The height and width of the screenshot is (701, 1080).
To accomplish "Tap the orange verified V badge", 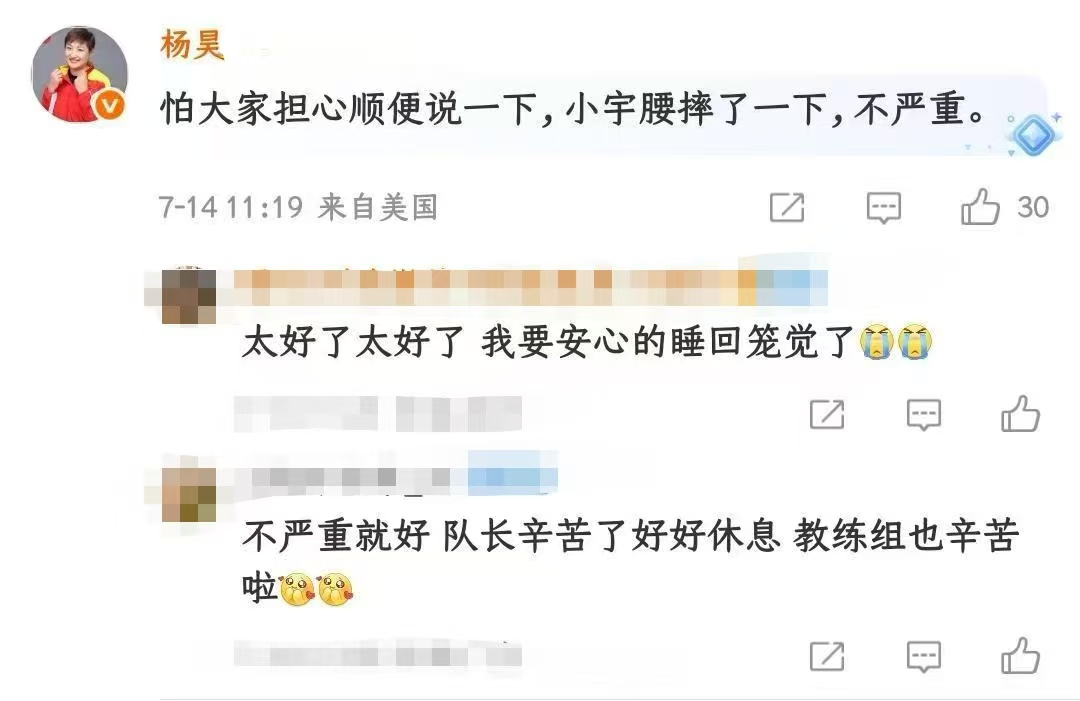I will point(110,105).
